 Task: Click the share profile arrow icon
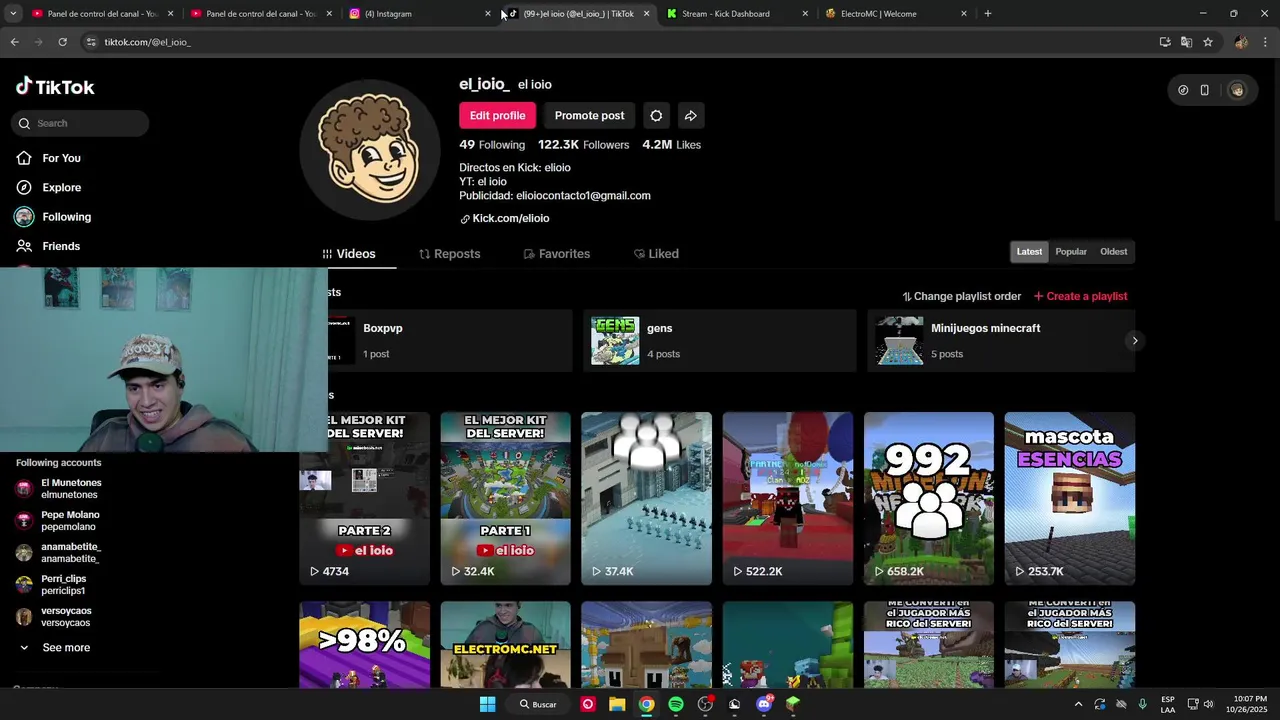pos(690,116)
